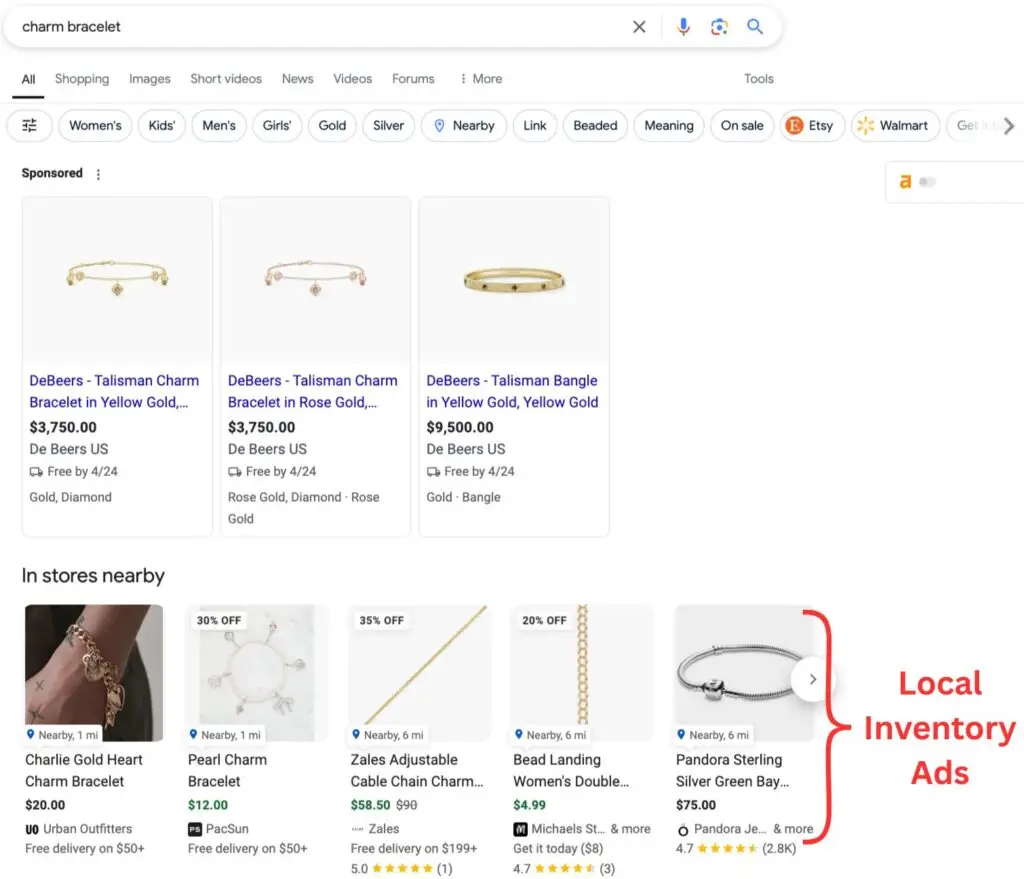
Task: Expand the More search categories menu
Action: [480, 79]
